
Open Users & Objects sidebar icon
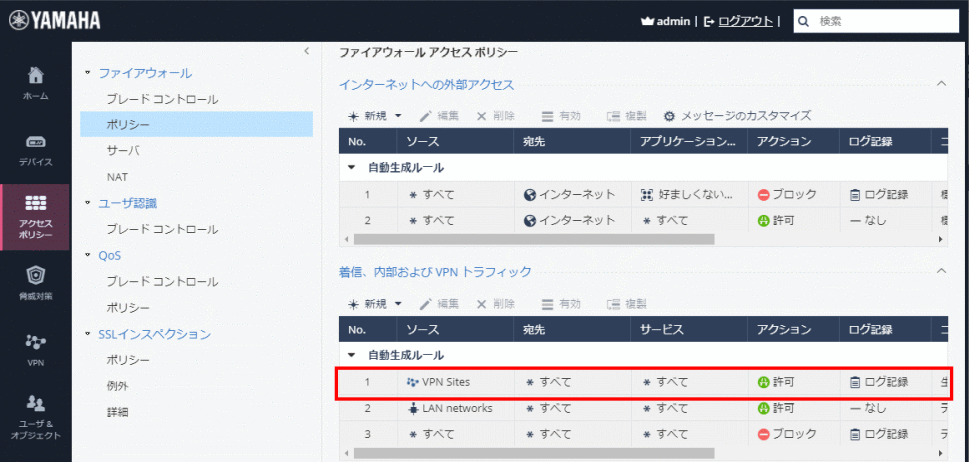35,414
